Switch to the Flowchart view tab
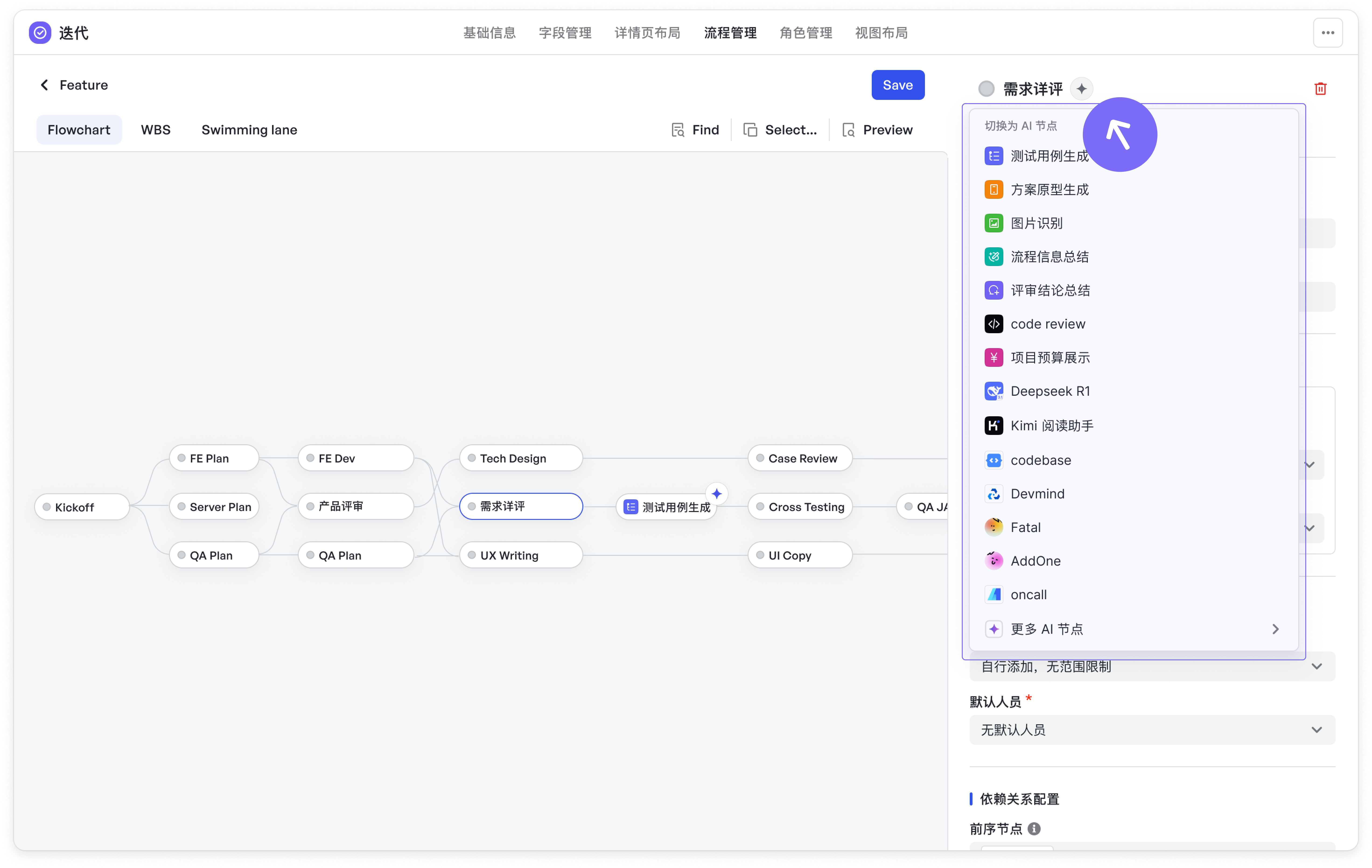 coord(79,130)
